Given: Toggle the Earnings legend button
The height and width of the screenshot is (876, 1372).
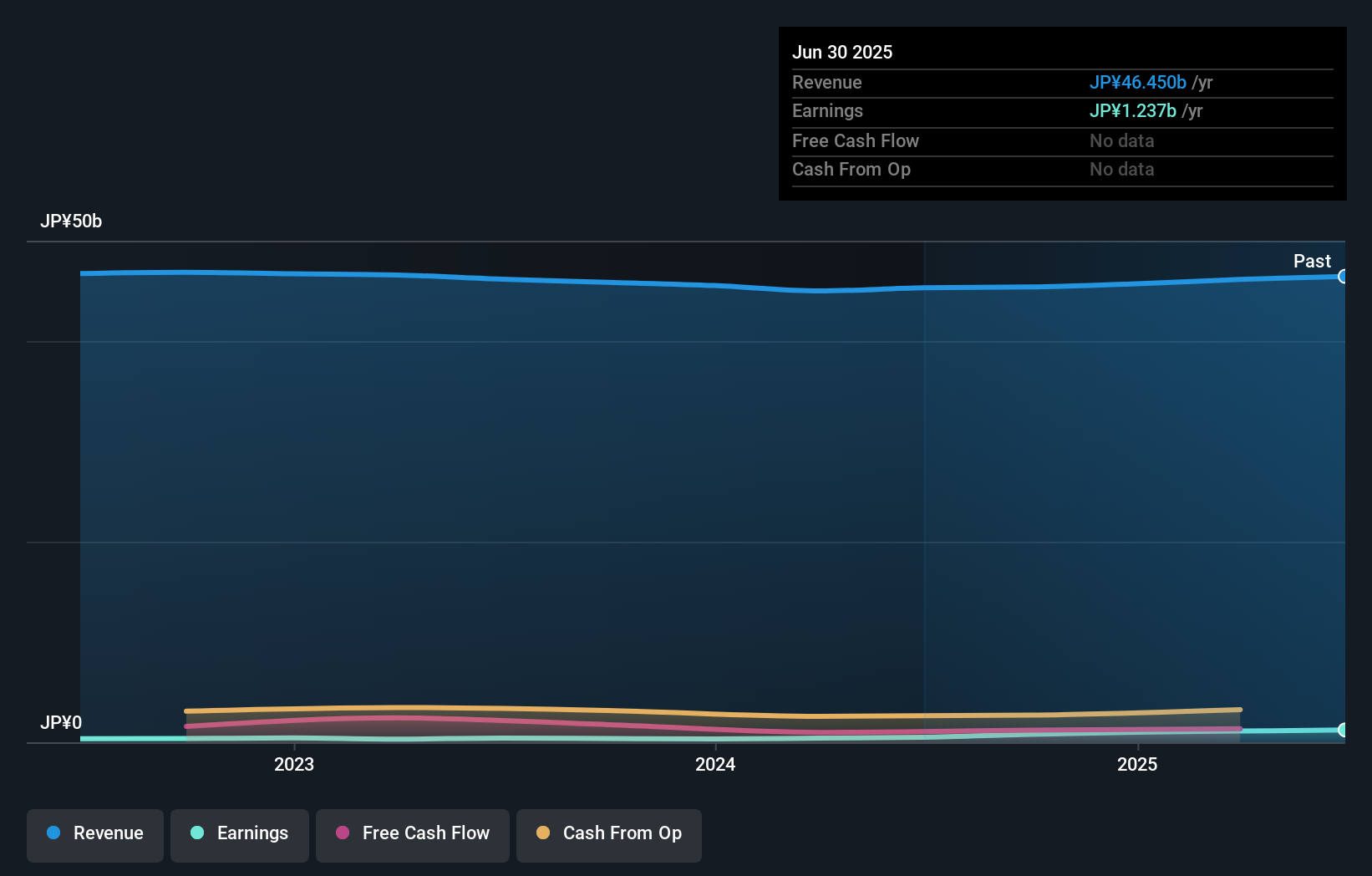Looking at the screenshot, I should (240, 835).
